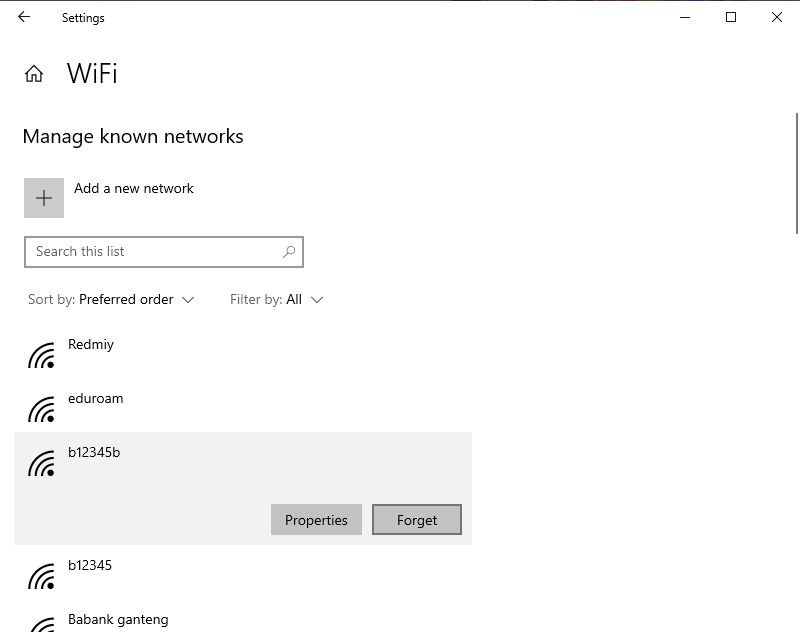The image size is (800, 632).
Task: Focus the Search this list field
Action: (164, 251)
